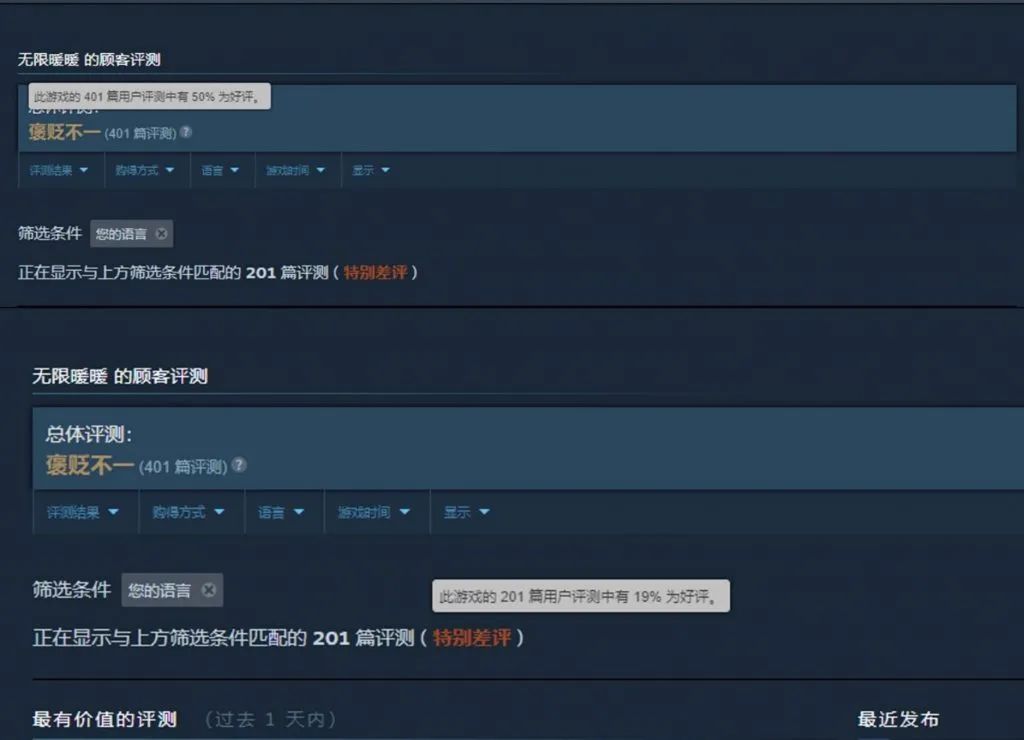Click lower 褒贬不一 rating summary
Image resolution: width=1024 pixels, height=740 pixels.
coord(89,466)
